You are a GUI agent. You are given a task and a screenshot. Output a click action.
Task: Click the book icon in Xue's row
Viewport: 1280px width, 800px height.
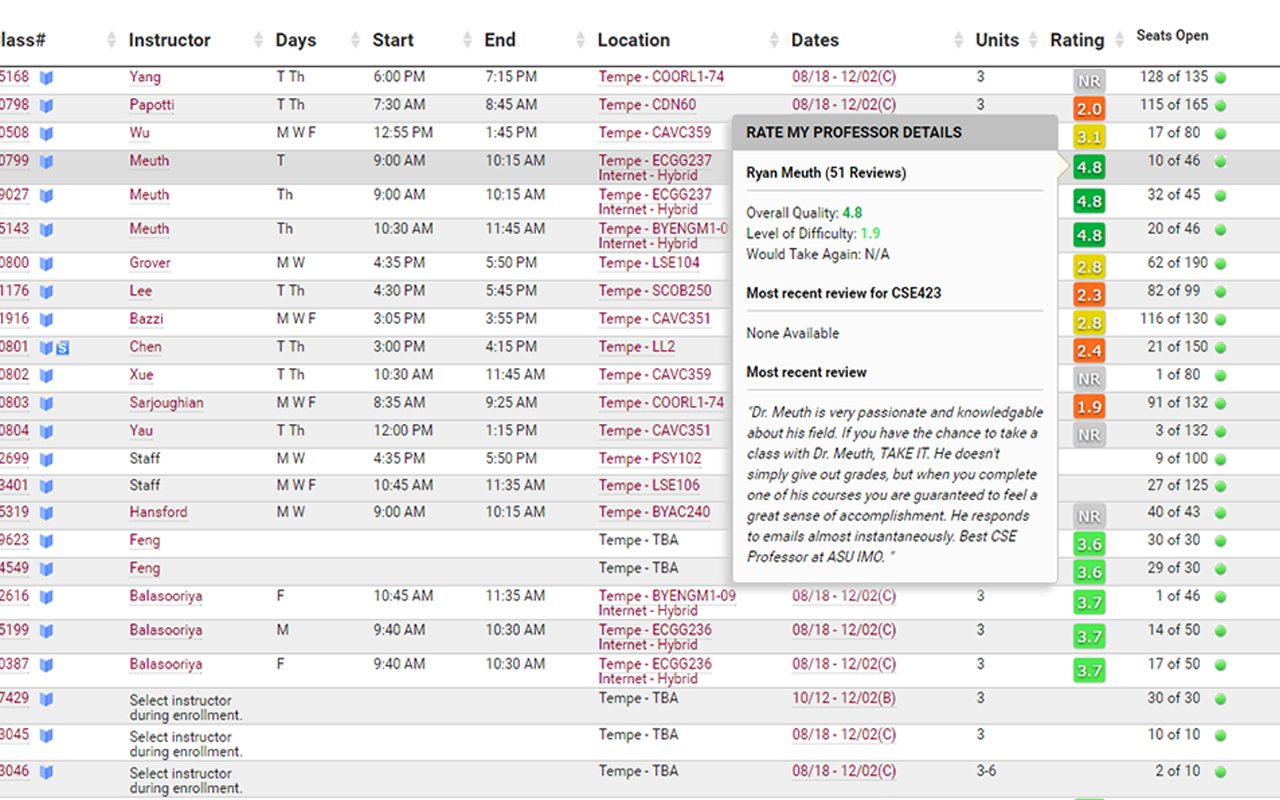tap(46, 376)
